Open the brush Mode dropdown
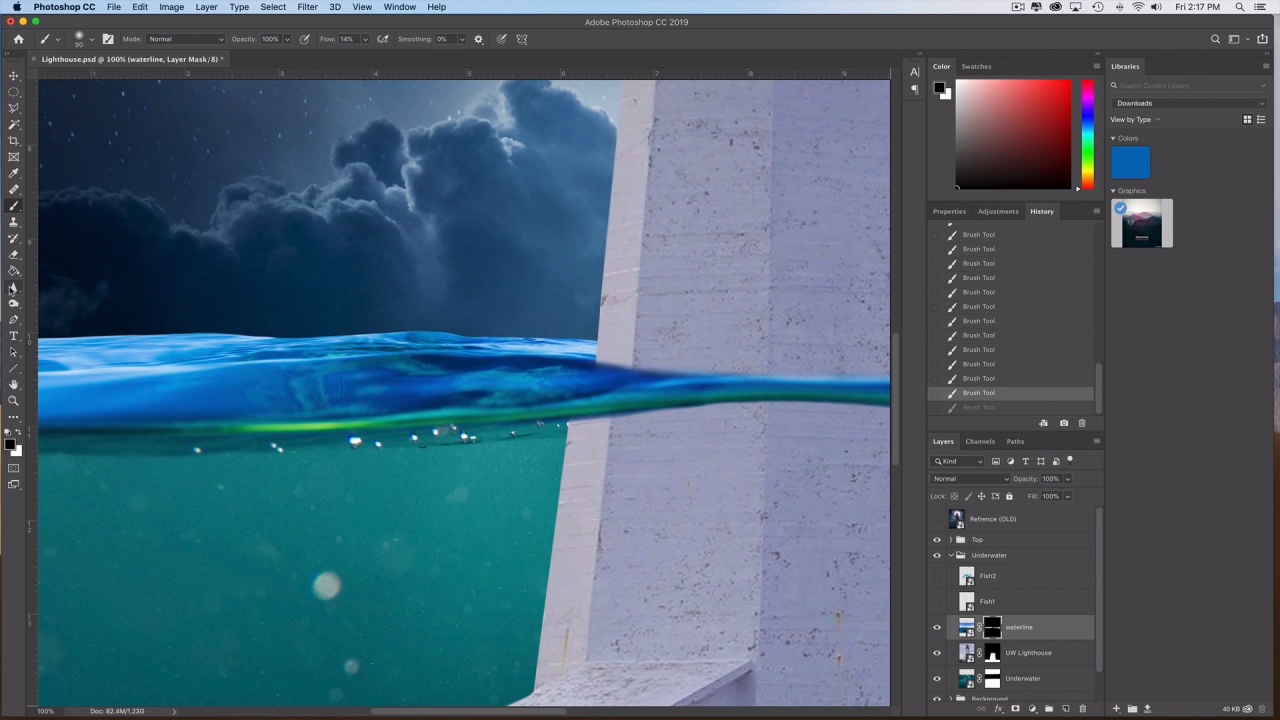 pyautogui.click(x=186, y=39)
